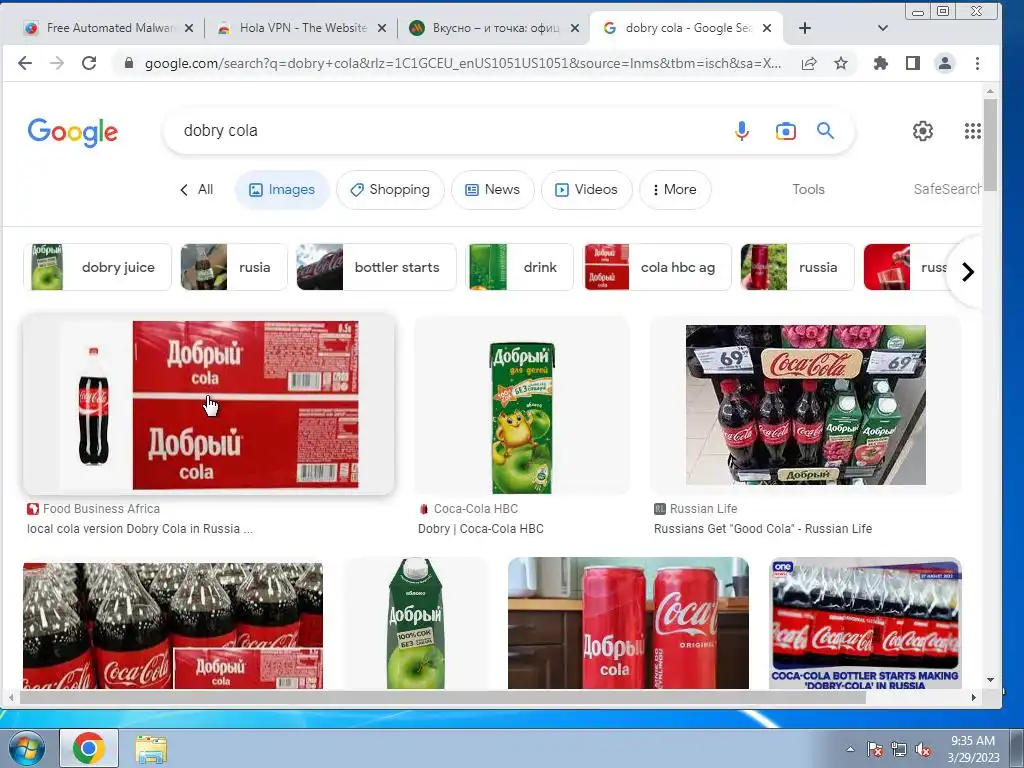The width and height of the screenshot is (1024, 768).
Task: Select the Images filter
Action: (x=282, y=189)
